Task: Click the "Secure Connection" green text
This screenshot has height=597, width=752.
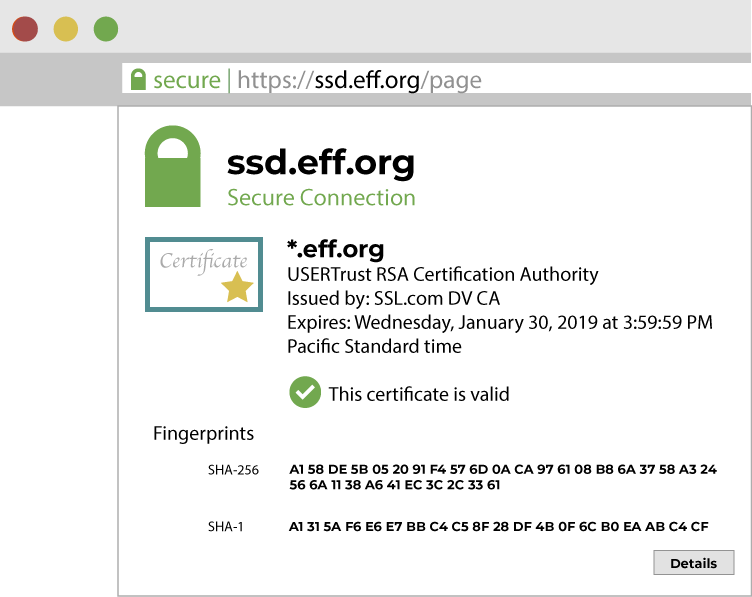Action: pos(321,197)
